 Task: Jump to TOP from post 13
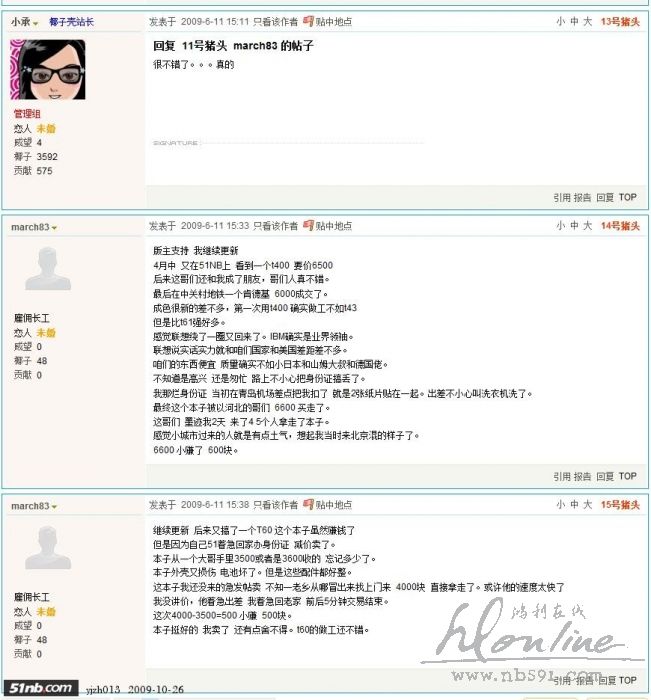click(x=627, y=197)
